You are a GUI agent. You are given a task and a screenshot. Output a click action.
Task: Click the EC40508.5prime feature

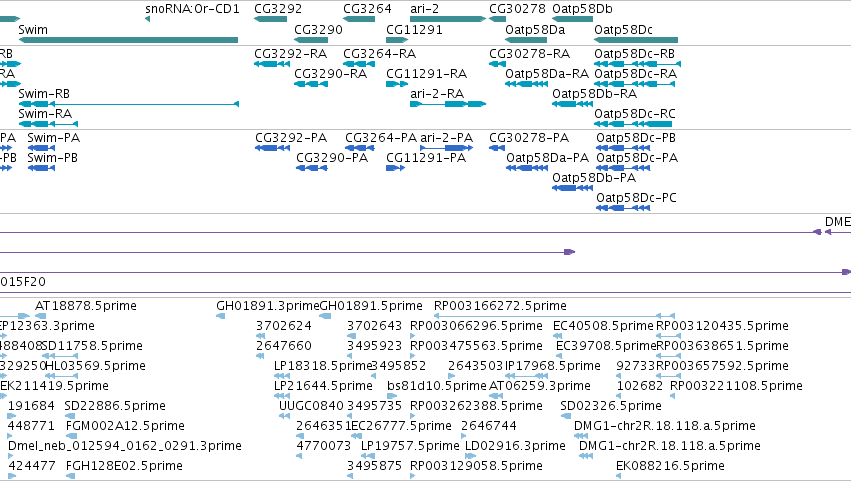coord(557,336)
